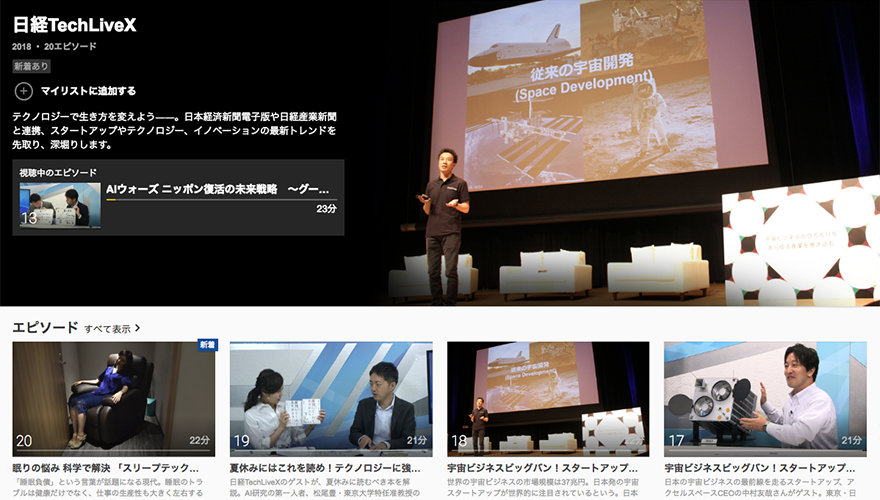Click the plus circle add-to-list icon

[24, 91]
